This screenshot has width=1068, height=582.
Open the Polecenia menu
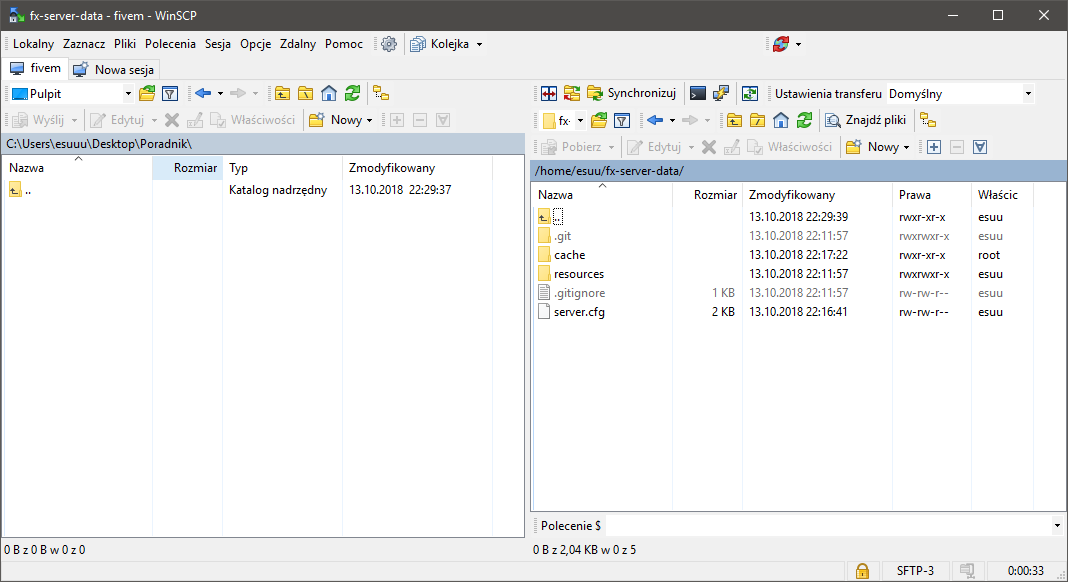tap(170, 44)
